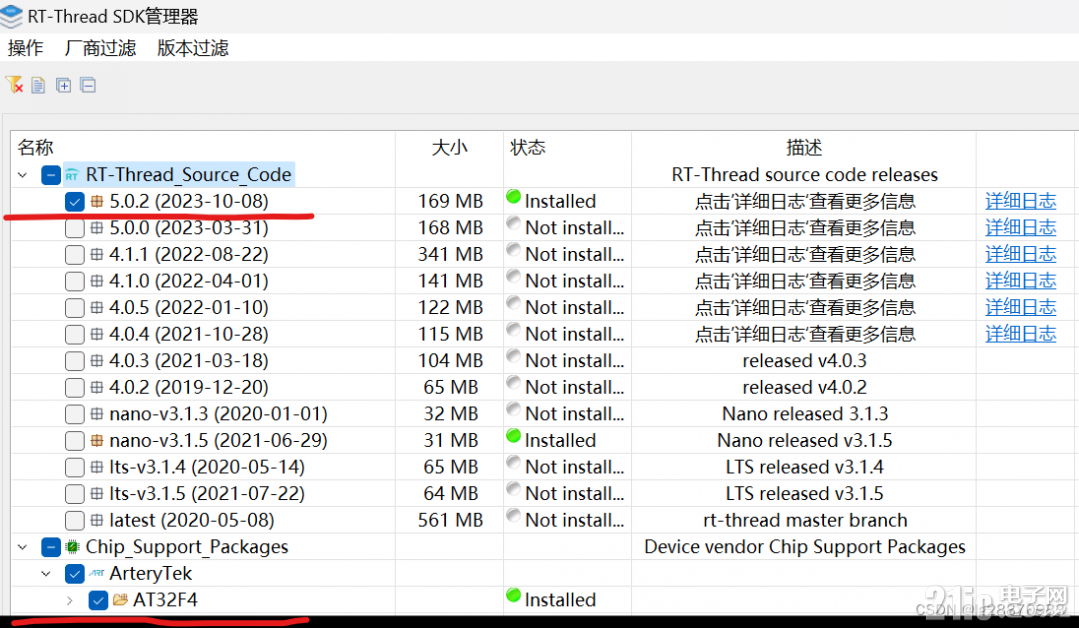Click the package icon beside lts-v3.1.4

click(x=97, y=467)
